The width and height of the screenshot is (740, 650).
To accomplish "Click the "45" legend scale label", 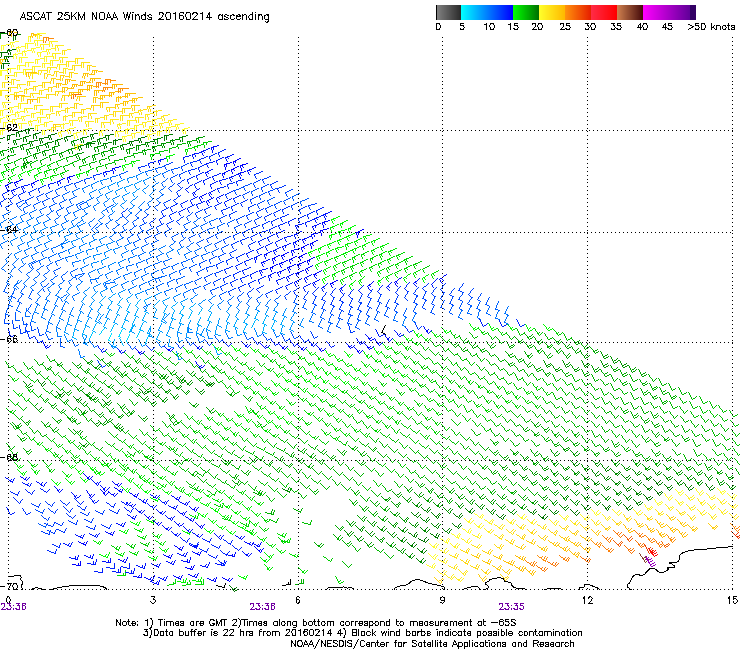I will click(667, 27).
